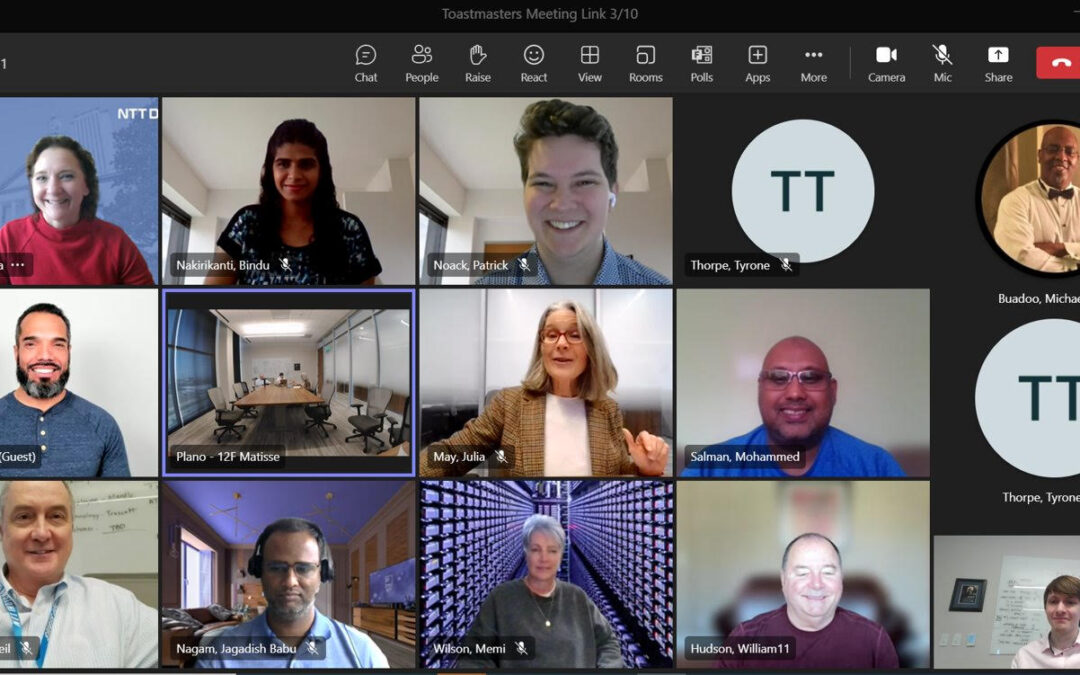The height and width of the screenshot is (675, 1080).
Task: Unmute the Mic button
Action: (x=942, y=63)
